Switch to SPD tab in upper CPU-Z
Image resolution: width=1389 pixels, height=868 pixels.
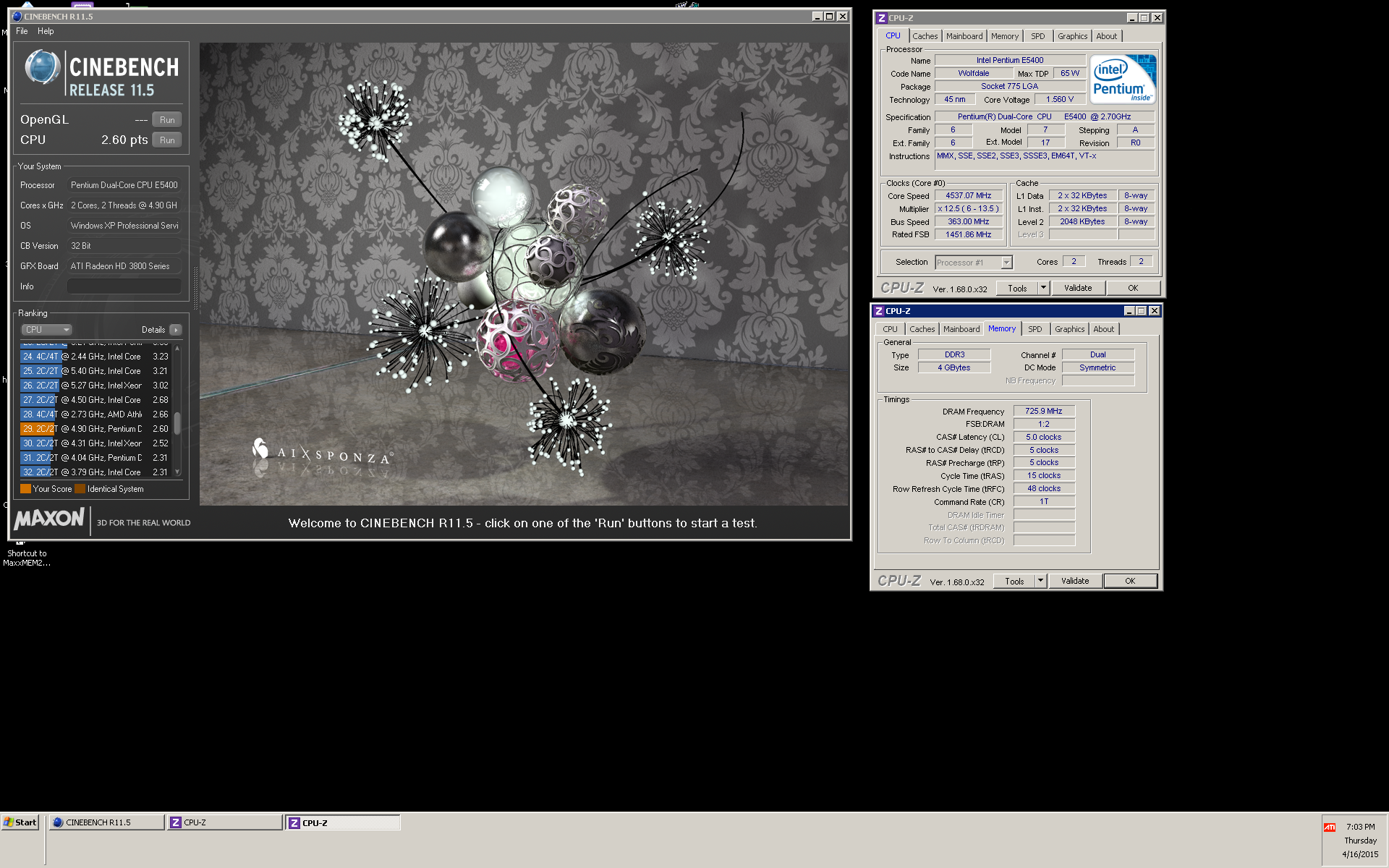tap(1038, 36)
